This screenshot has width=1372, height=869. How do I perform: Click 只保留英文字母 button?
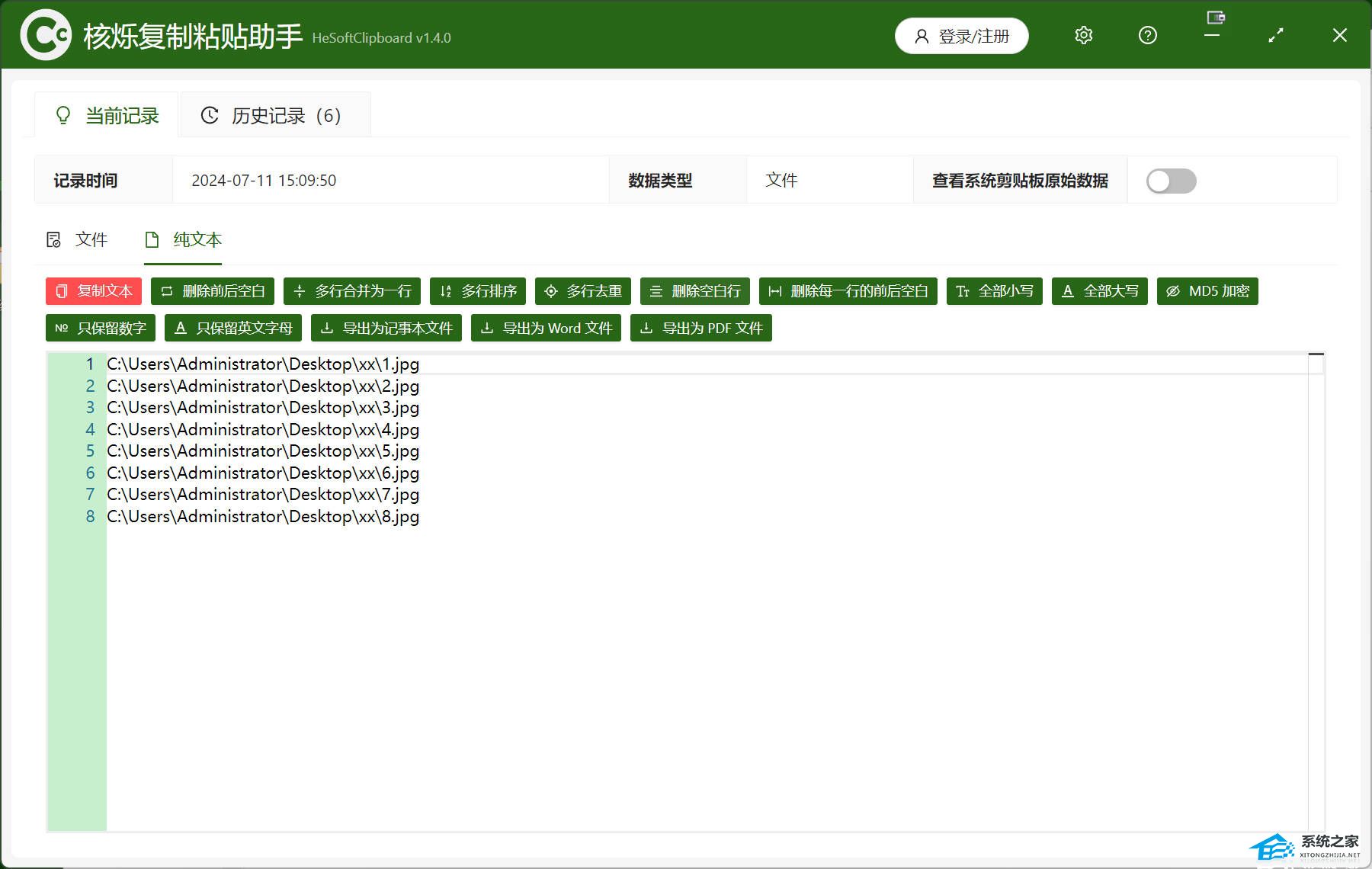233,328
